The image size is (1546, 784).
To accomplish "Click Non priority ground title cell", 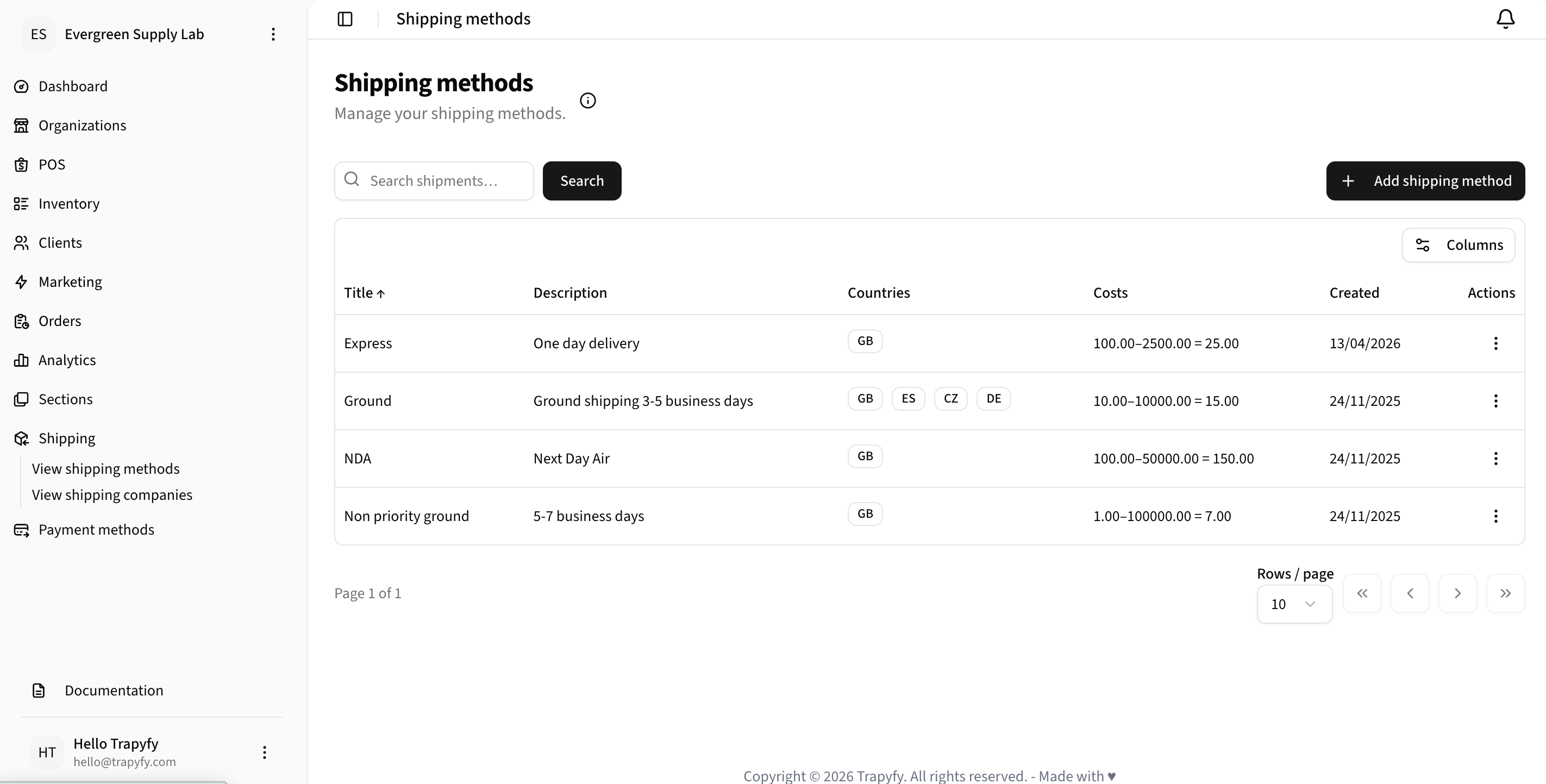I will tap(406, 516).
